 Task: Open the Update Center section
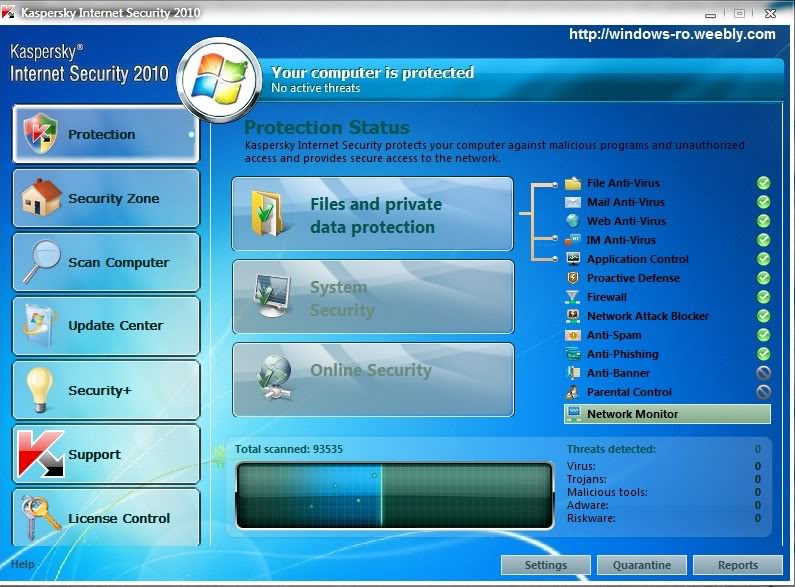(105, 325)
